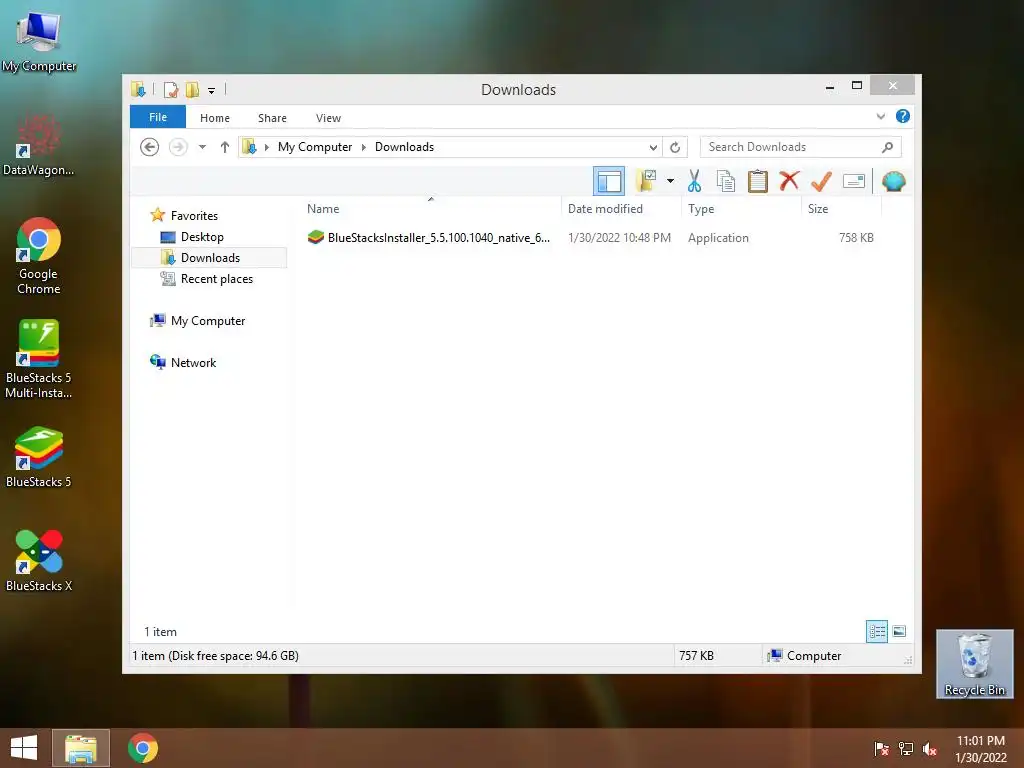Select My Computer in navigation pane
Screen dimensions: 1024x768
point(208,321)
